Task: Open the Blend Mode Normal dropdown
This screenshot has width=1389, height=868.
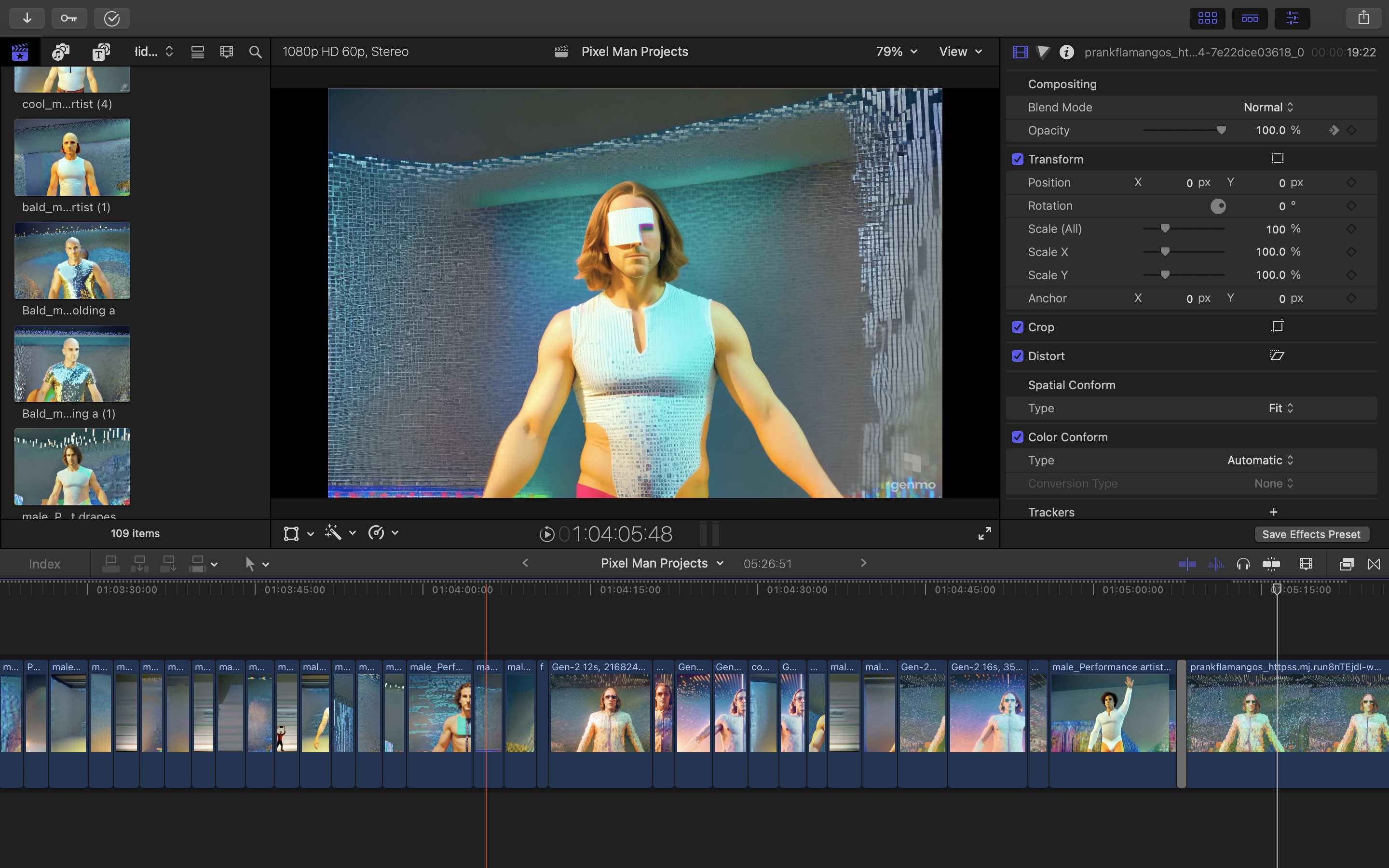Action: [x=1268, y=108]
